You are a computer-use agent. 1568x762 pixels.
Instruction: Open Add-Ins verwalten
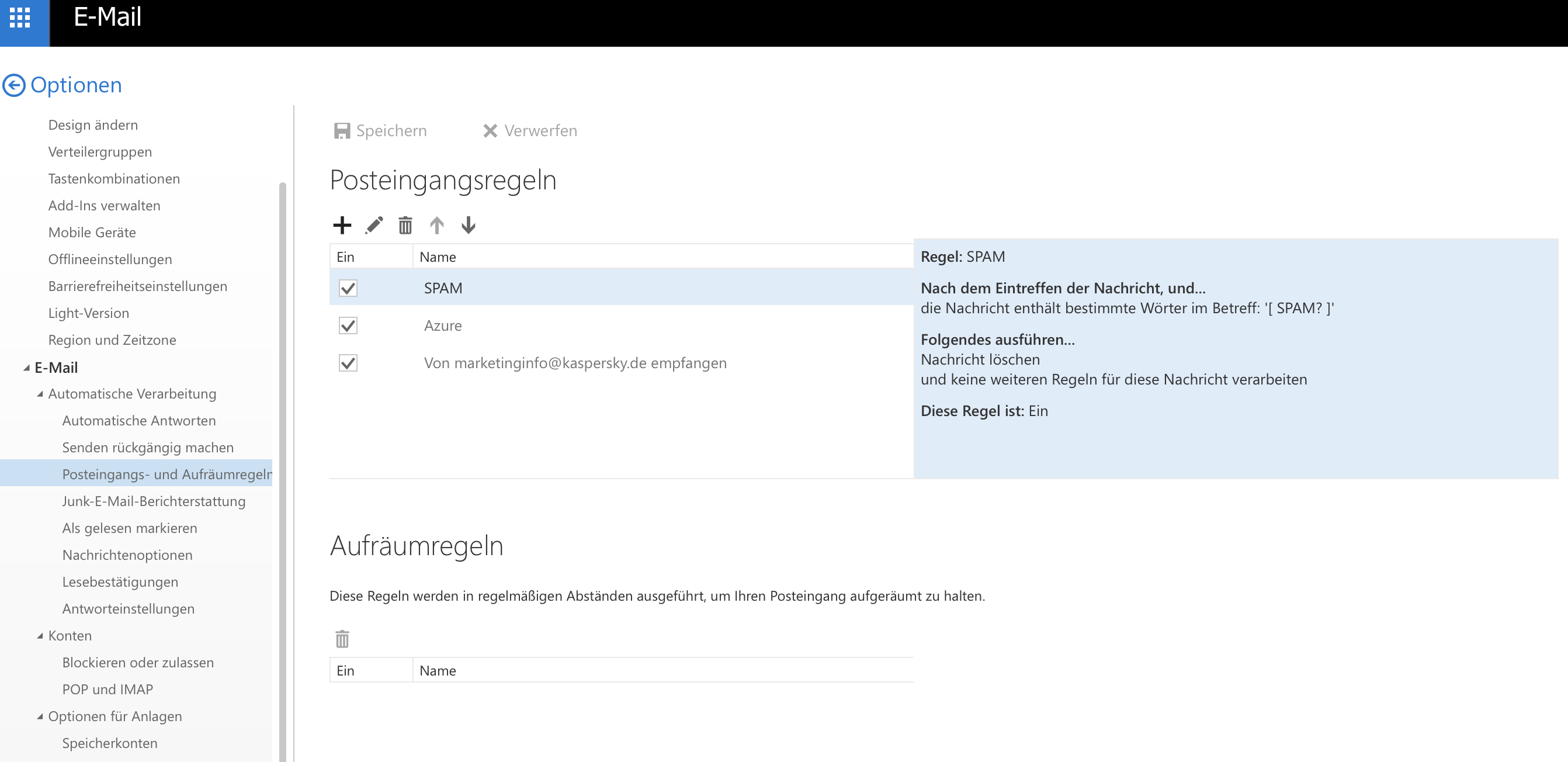tap(104, 206)
